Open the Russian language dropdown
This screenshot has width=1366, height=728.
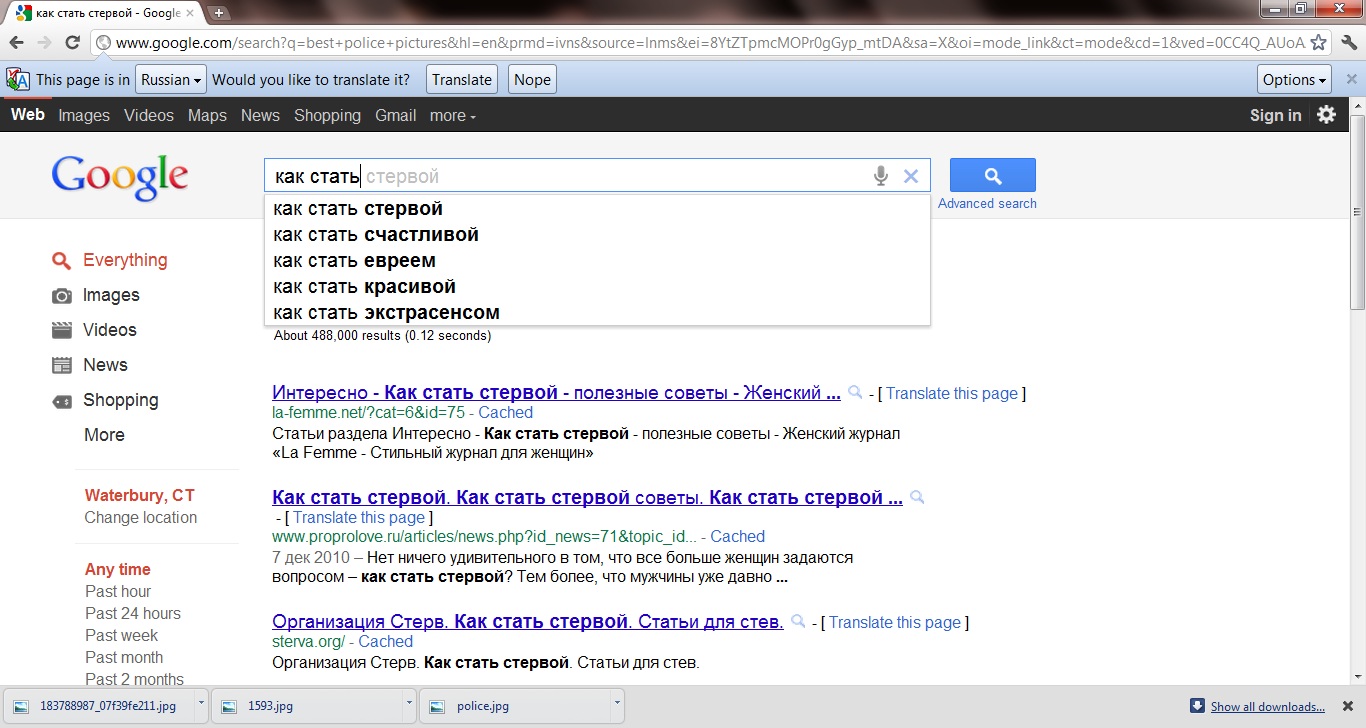pyautogui.click(x=171, y=80)
